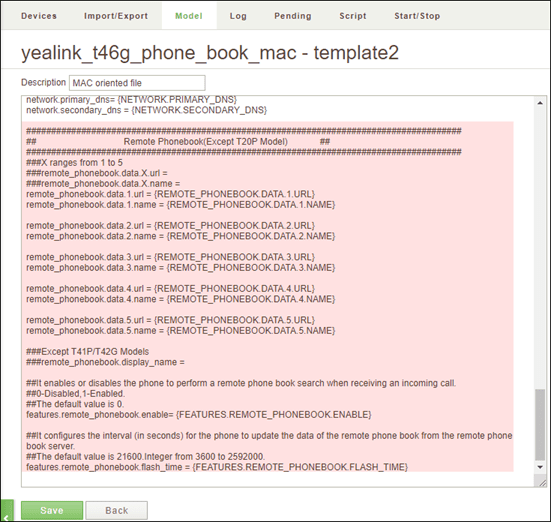Click the Description label

point(43,83)
